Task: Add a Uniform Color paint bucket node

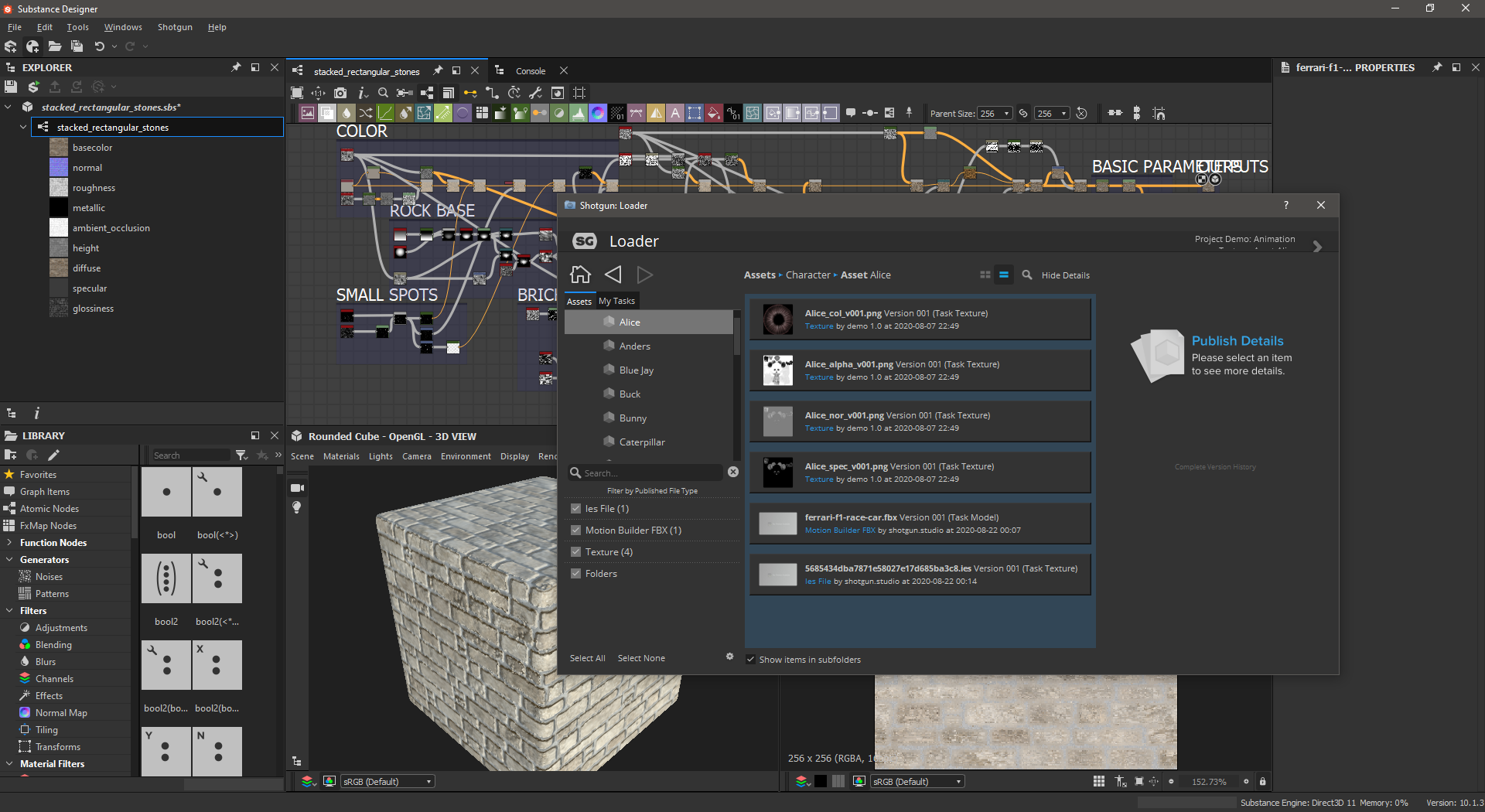Action: pyautogui.click(x=714, y=113)
